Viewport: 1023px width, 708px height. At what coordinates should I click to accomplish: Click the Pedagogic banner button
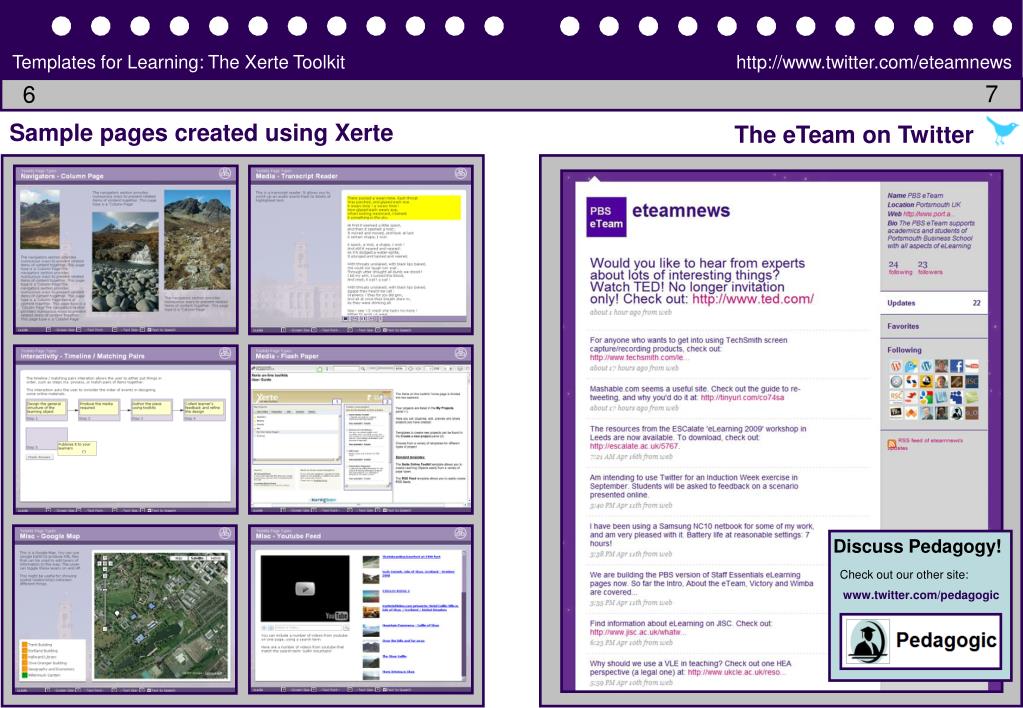(x=921, y=641)
